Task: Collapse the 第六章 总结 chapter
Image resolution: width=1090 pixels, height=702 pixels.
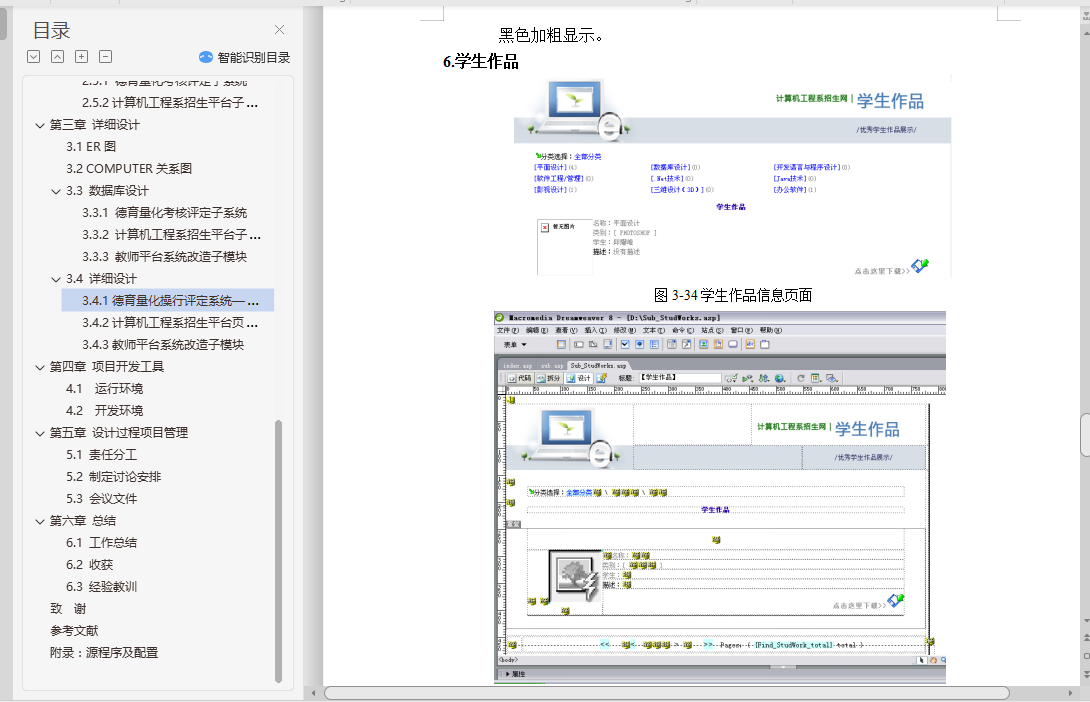Action: [40, 521]
